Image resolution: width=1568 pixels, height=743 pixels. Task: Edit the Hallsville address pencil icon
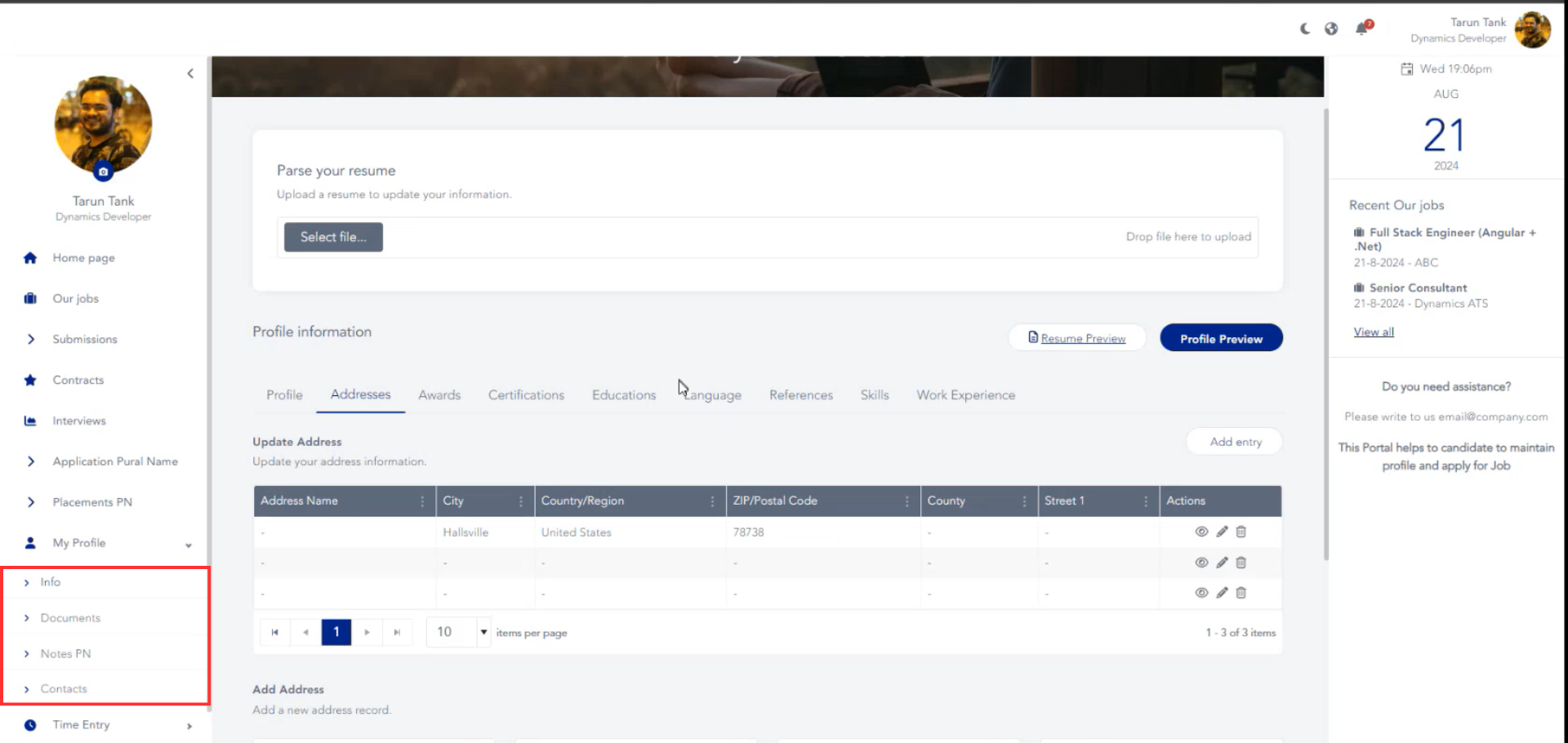pyautogui.click(x=1222, y=532)
